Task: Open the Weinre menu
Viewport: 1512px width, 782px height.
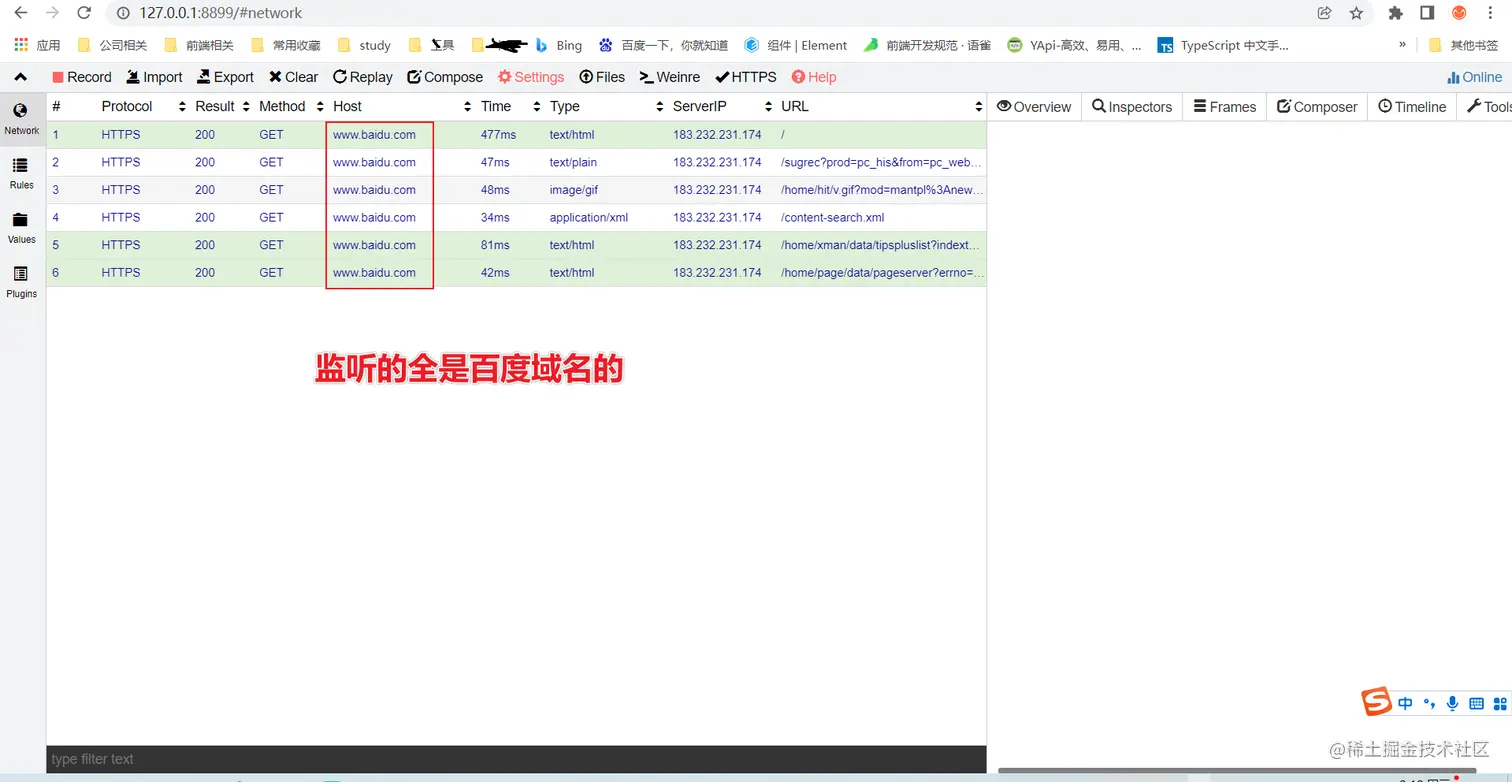Action: (x=670, y=77)
